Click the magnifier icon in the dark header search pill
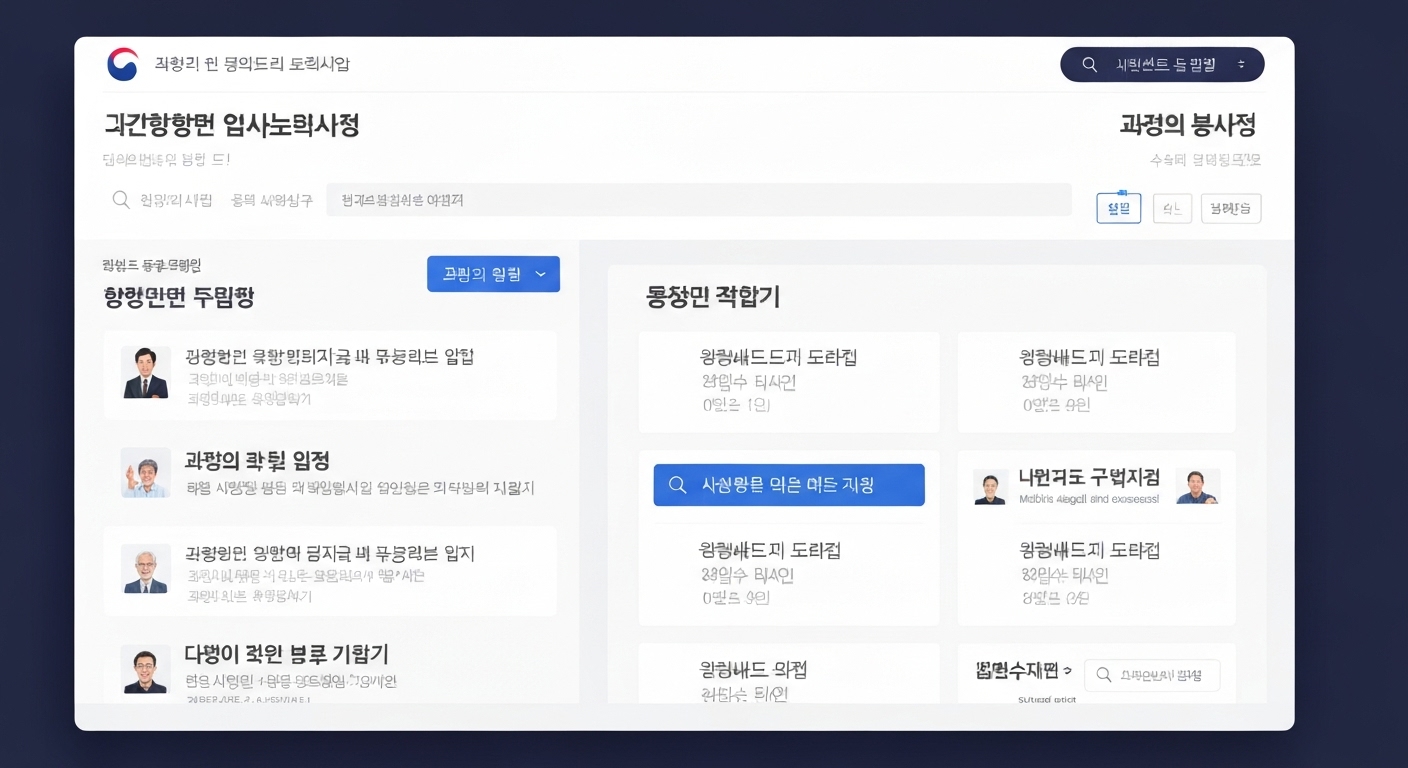 (1089, 63)
